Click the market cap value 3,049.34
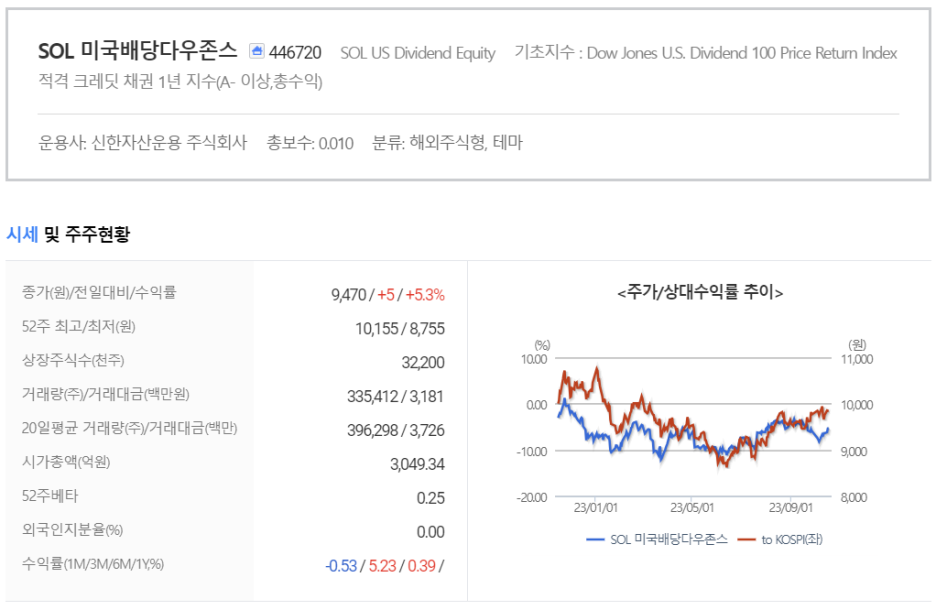 417,464
